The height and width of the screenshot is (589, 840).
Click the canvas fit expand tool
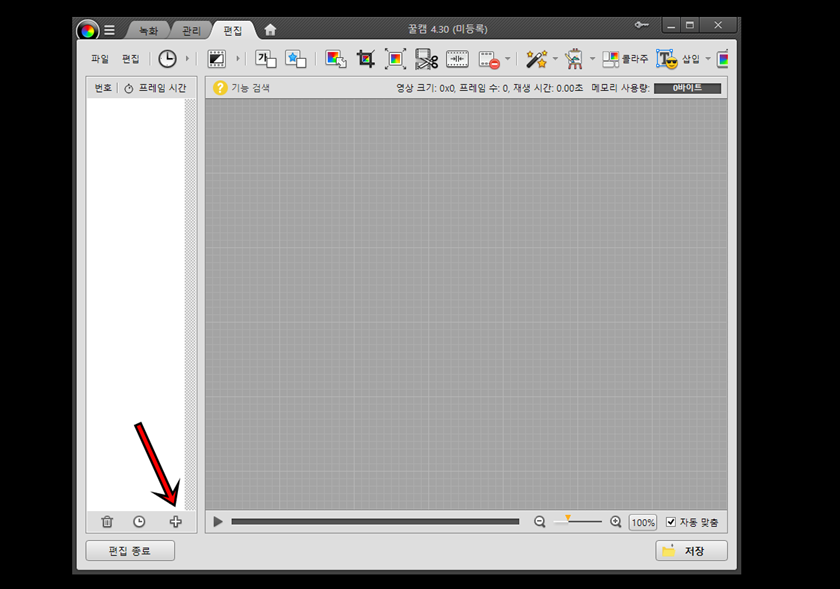tap(395, 59)
